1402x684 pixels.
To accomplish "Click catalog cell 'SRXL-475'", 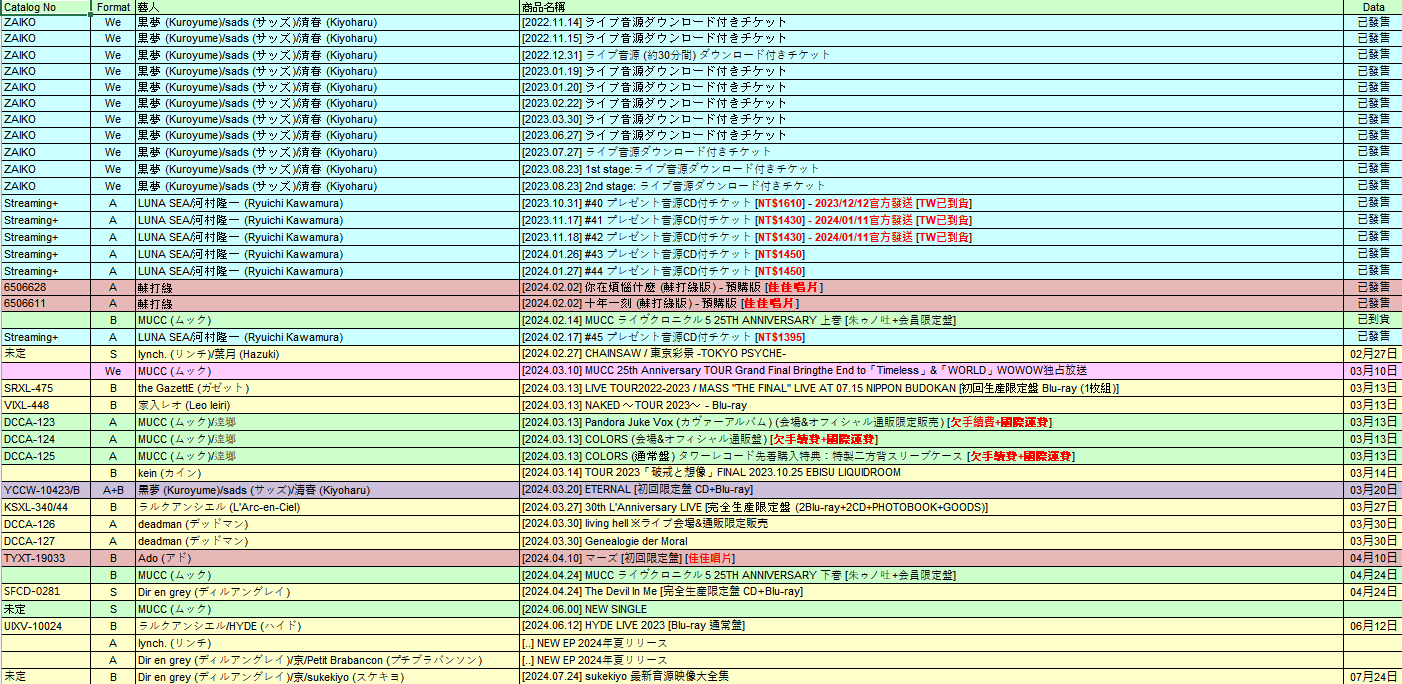I will [46, 388].
